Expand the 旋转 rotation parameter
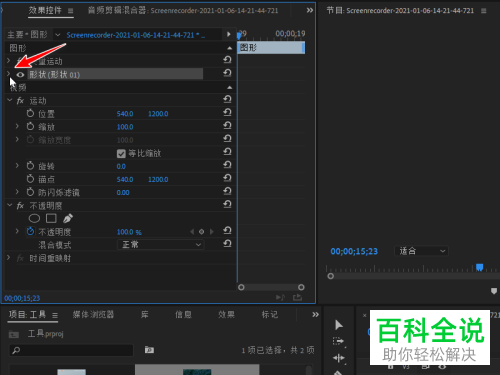This screenshot has height=375, width=500. [x=17, y=165]
